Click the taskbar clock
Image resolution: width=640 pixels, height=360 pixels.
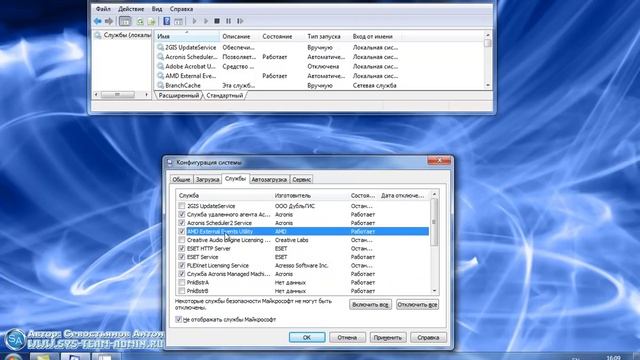pyautogui.click(x=613, y=358)
